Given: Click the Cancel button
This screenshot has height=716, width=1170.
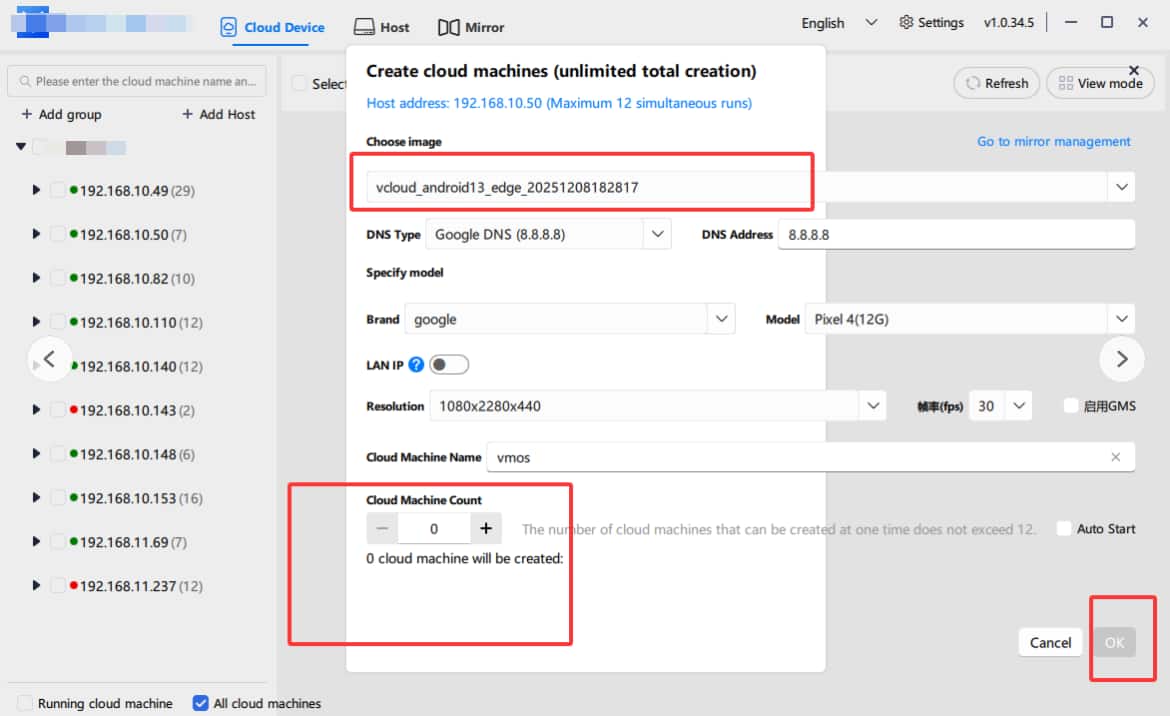Looking at the screenshot, I should tap(1050, 643).
